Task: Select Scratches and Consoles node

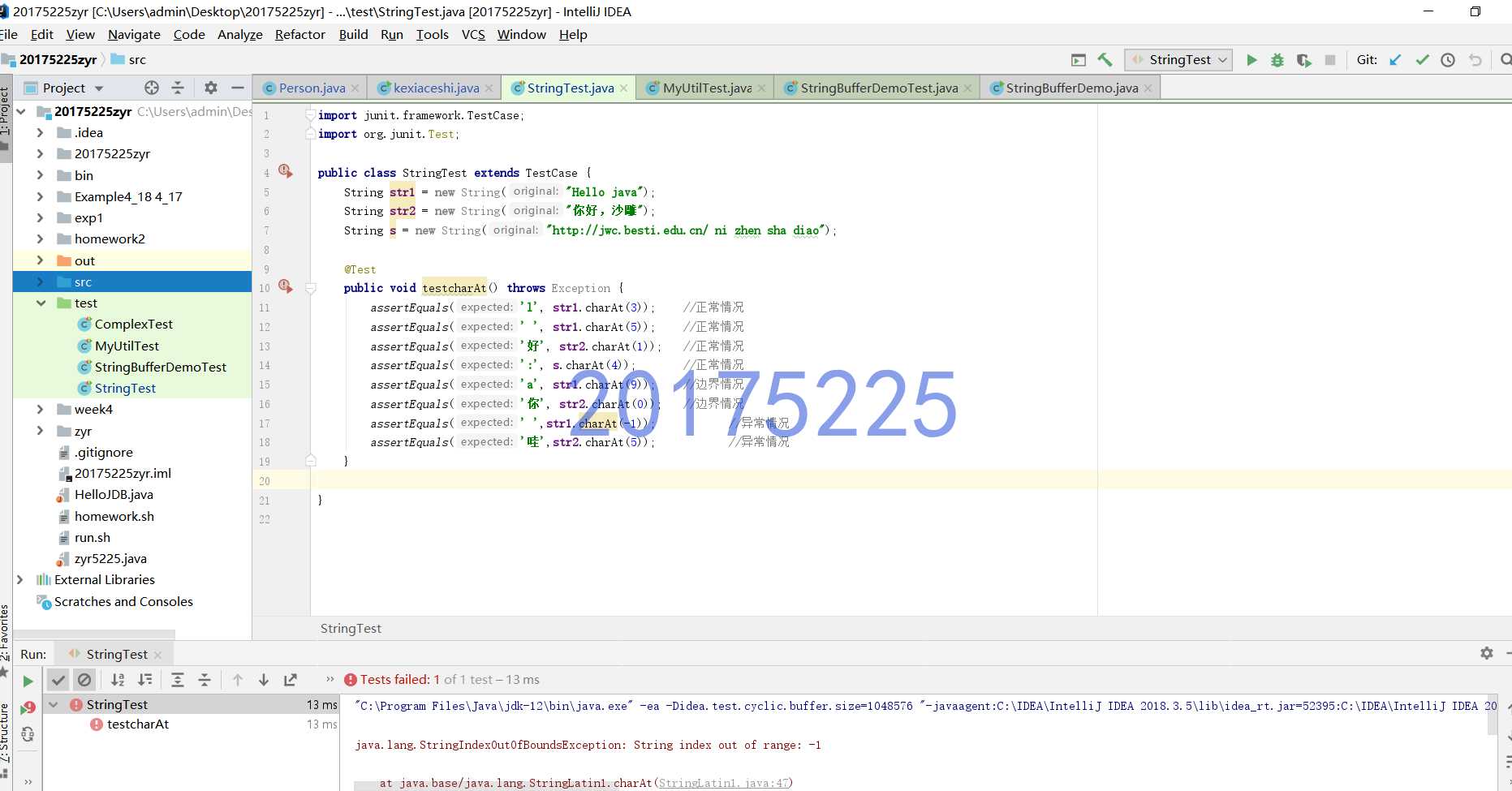Action: tap(123, 601)
